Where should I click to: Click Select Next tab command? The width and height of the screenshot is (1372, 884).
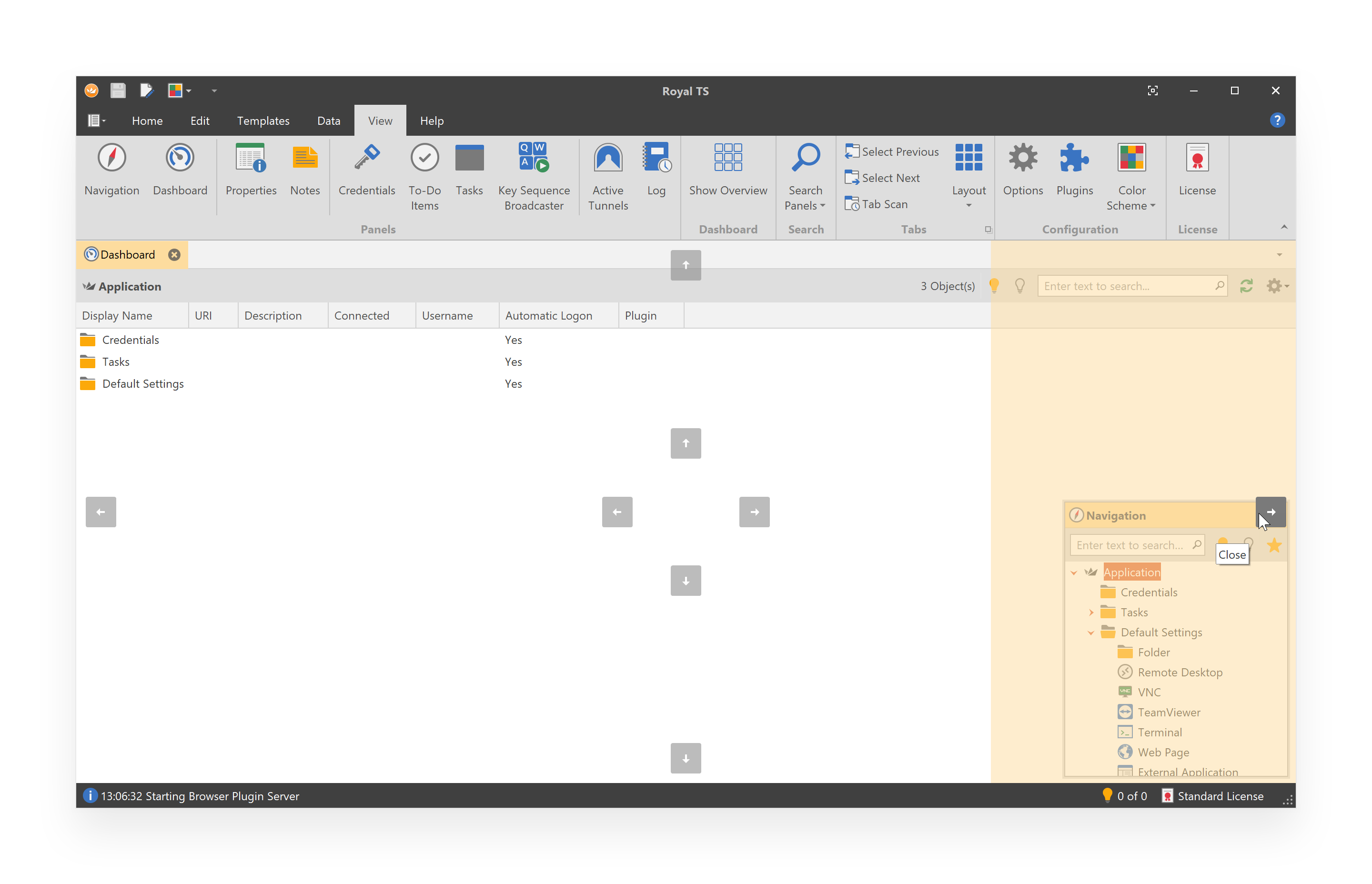click(x=882, y=178)
